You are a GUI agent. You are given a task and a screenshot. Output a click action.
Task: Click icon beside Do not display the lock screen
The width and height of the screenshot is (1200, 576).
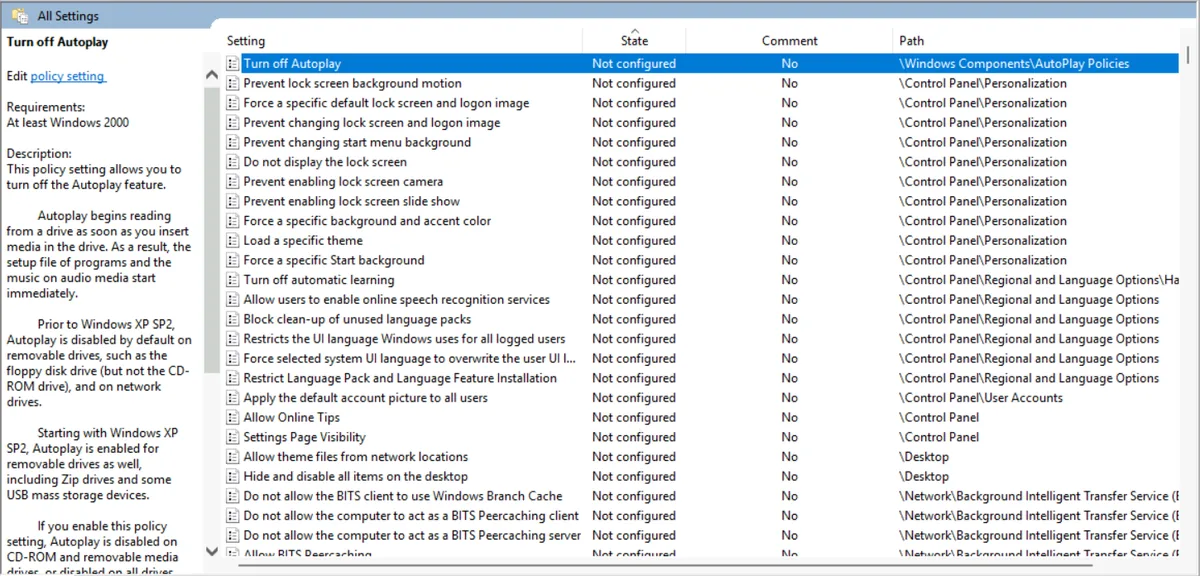(x=232, y=162)
